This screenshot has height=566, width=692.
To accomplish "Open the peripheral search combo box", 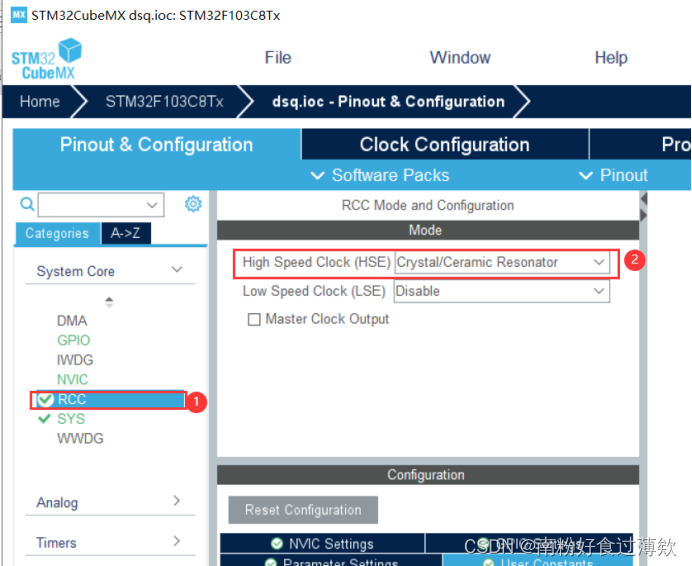I will [101, 204].
